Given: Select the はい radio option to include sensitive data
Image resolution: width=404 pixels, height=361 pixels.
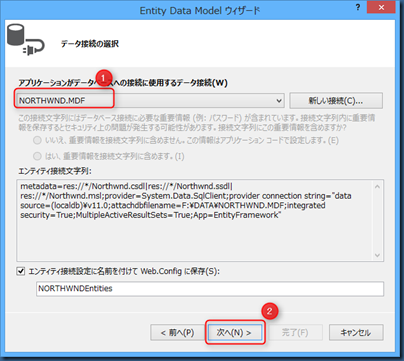Looking at the screenshot, I should point(37,156).
